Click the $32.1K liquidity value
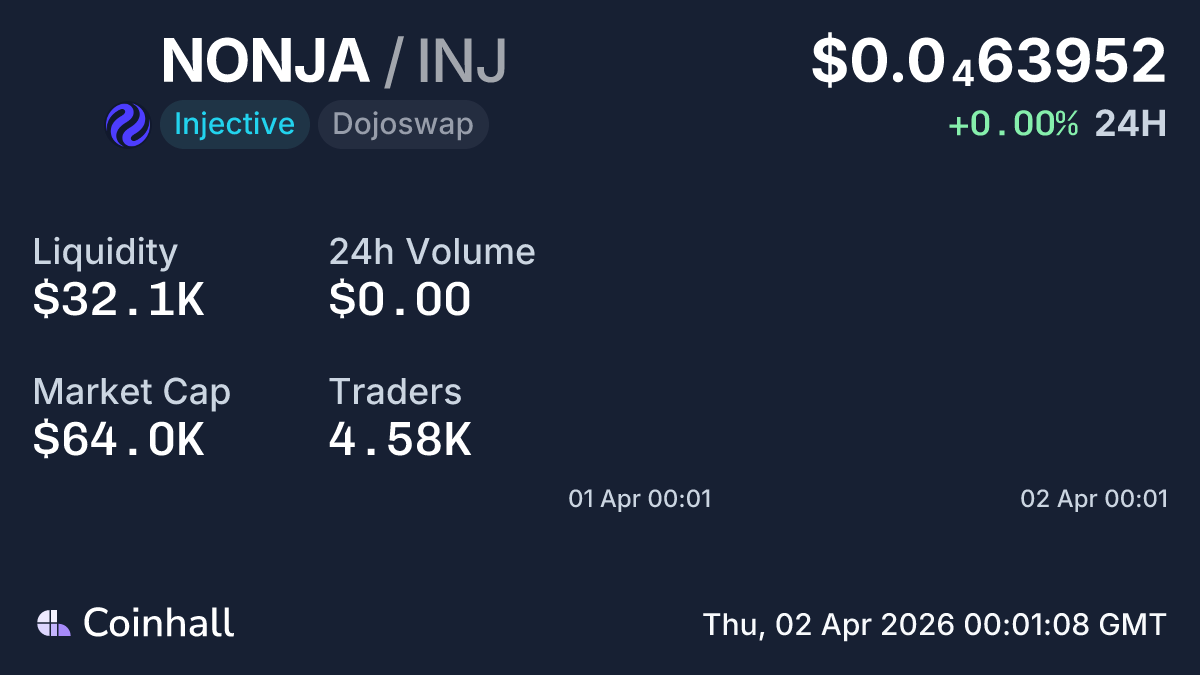This screenshot has height=675, width=1200. click(119, 299)
